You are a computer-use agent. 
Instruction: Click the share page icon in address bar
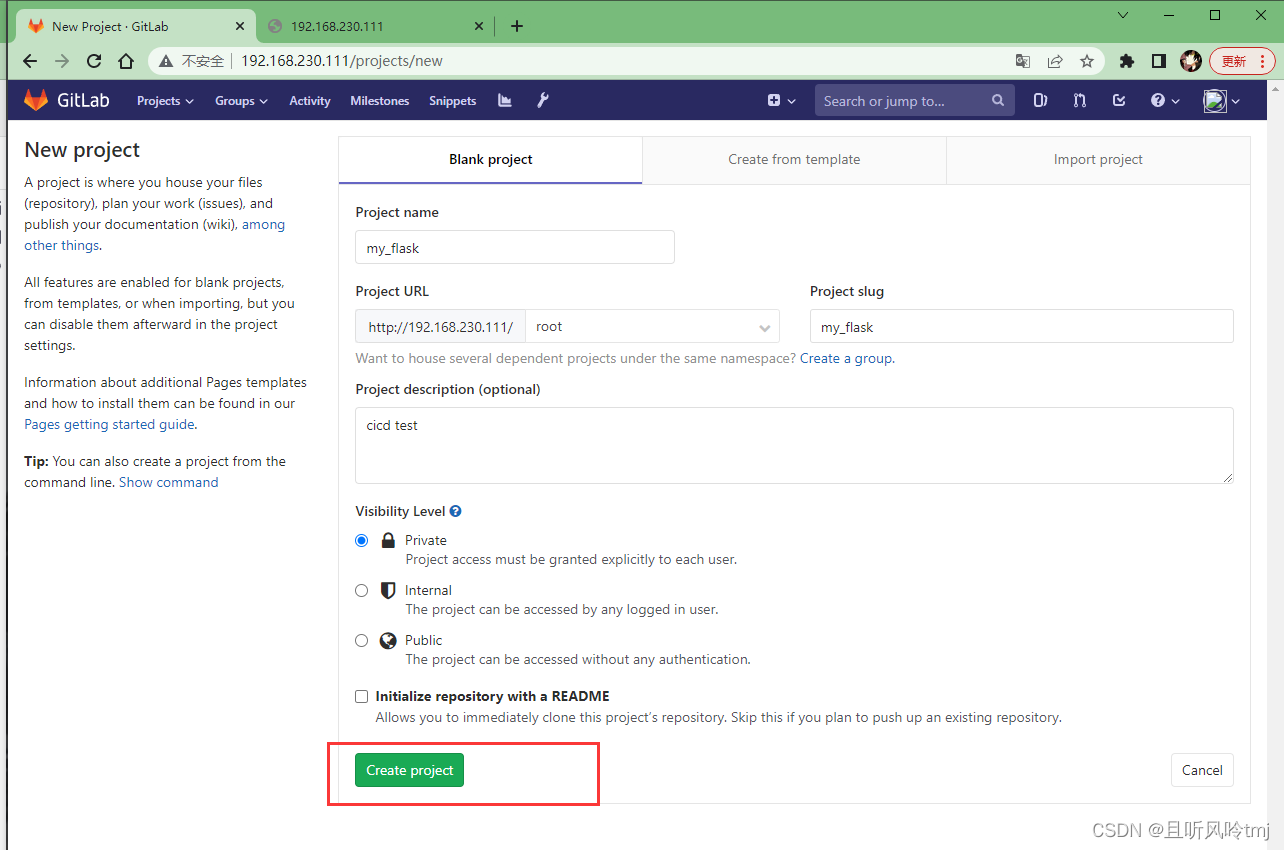click(1055, 61)
